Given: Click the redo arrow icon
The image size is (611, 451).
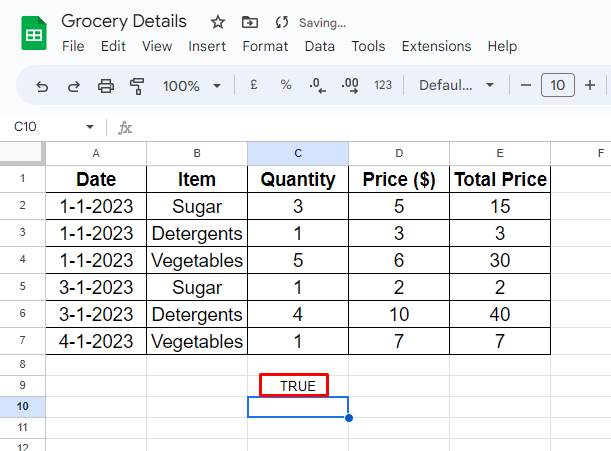Looking at the screenshot, I should coord(73,86).
